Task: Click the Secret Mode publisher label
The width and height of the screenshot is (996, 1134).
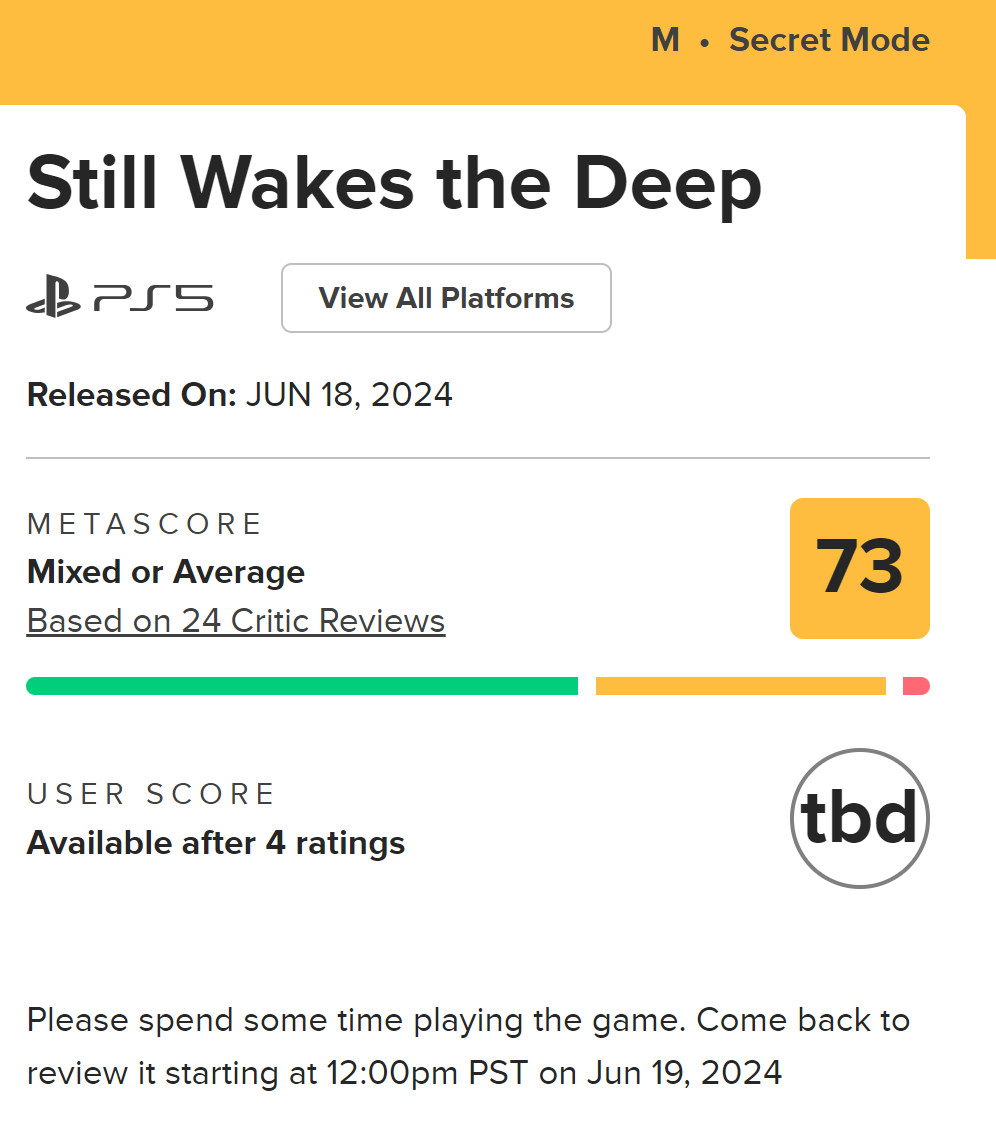Action: (829, 40)
